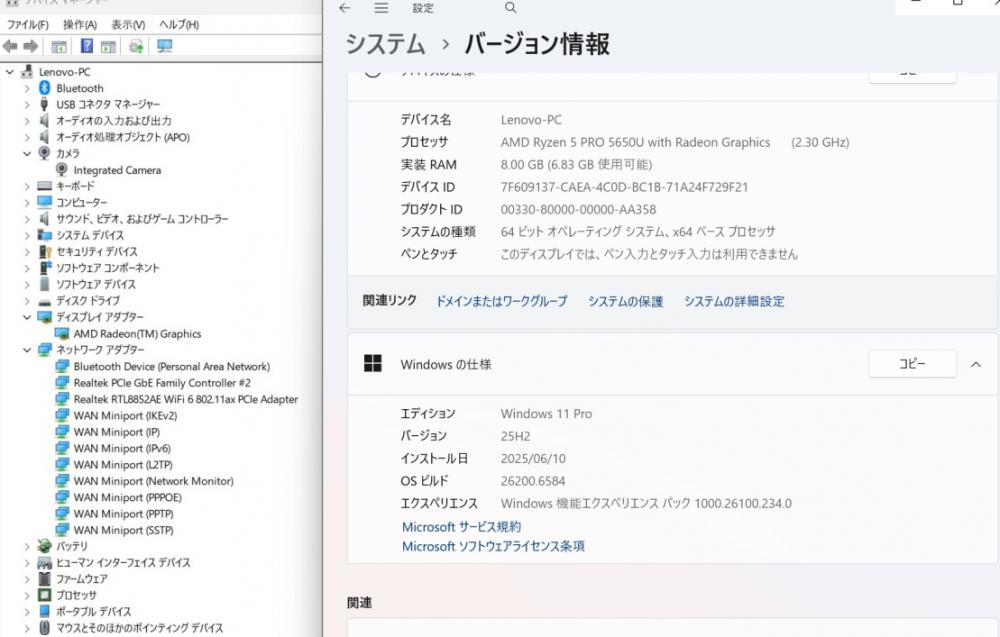The width and height of the screenshot is (1000, 637).
Task: Click the OS ビルド value 26200.6584
Action: (533, 481)
